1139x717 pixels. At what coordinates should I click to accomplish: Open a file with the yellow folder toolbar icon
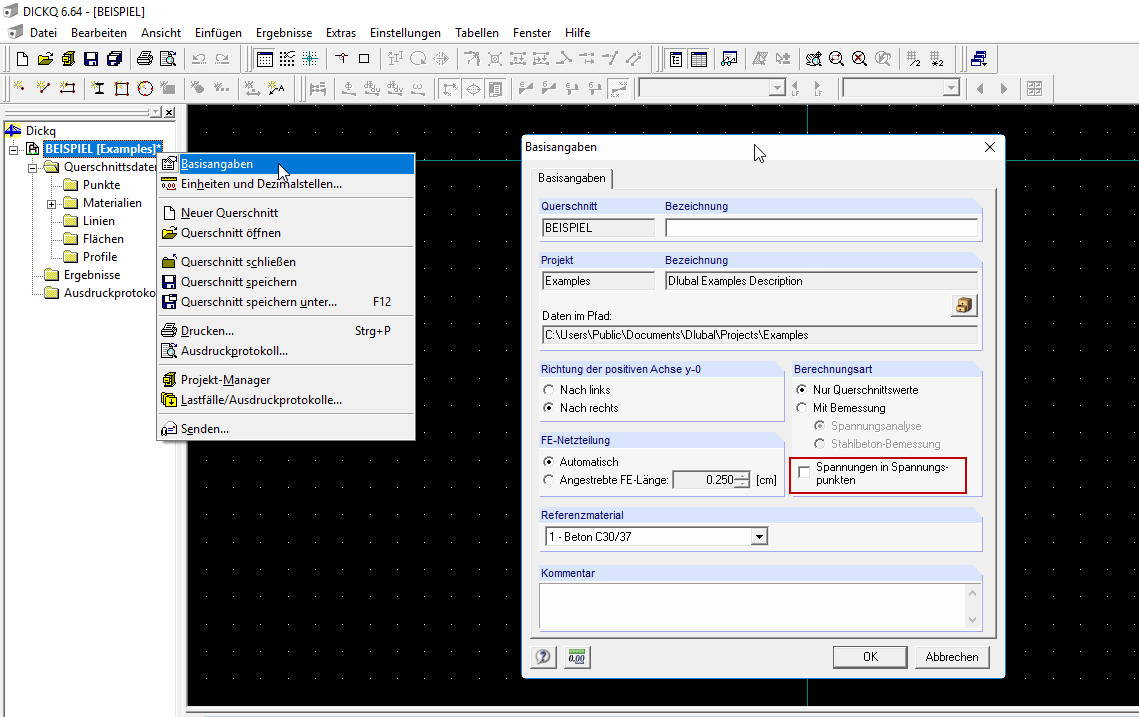[x=45, y=59]
